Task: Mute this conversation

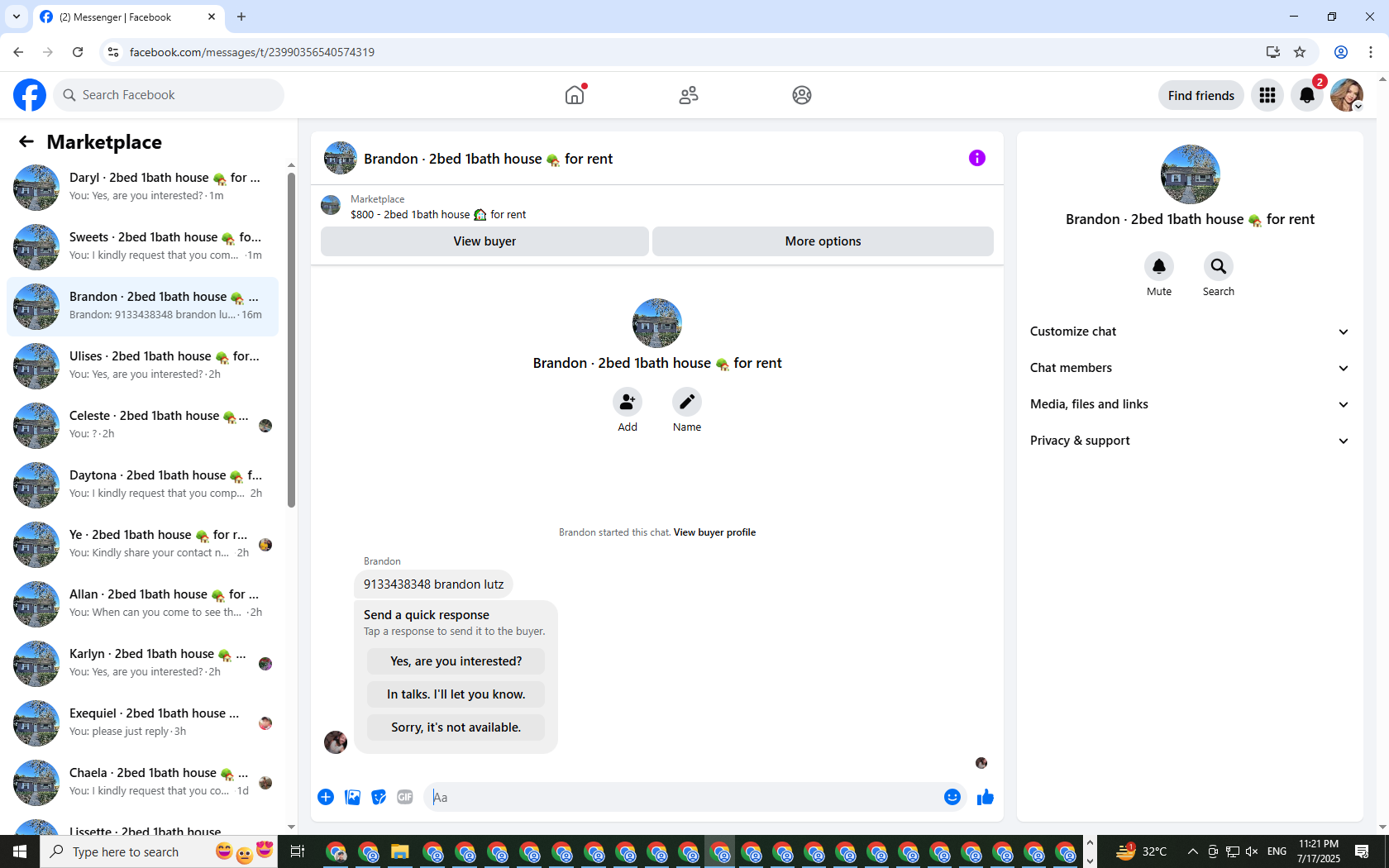Action: pyautogui.click(x=1159, y=266)
